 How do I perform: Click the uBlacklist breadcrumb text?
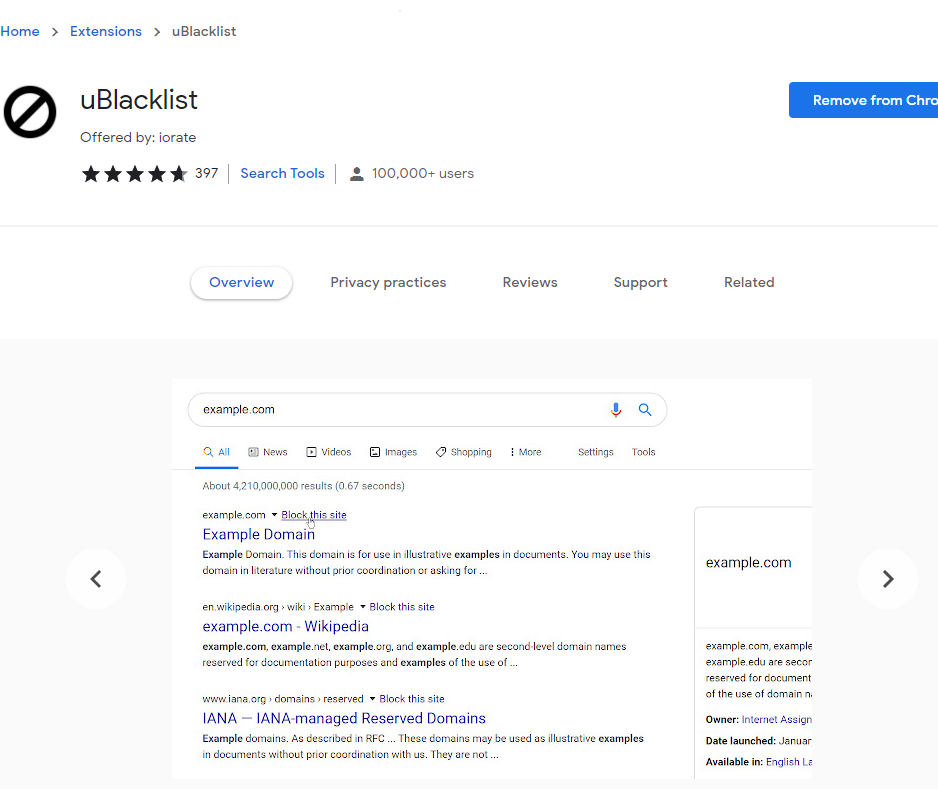click(204, 32)
